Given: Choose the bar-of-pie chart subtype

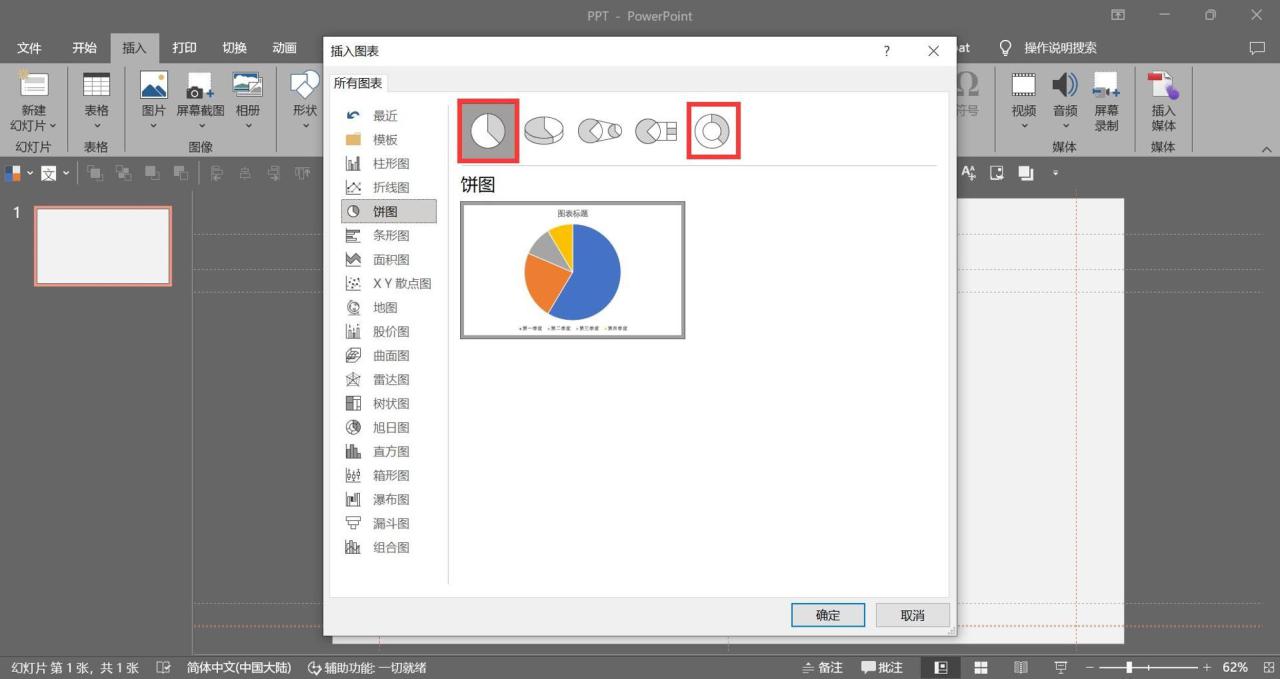Looking at the screenshot, I should 657,131.
